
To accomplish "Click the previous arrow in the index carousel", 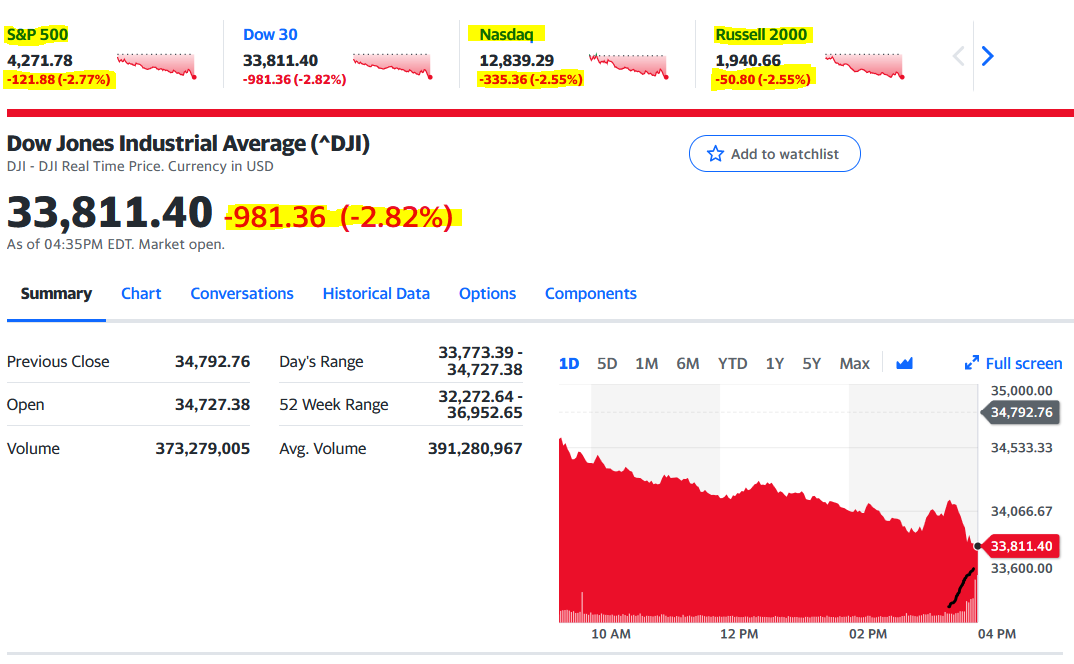I will pyautogui.click(x=958, y=56).
